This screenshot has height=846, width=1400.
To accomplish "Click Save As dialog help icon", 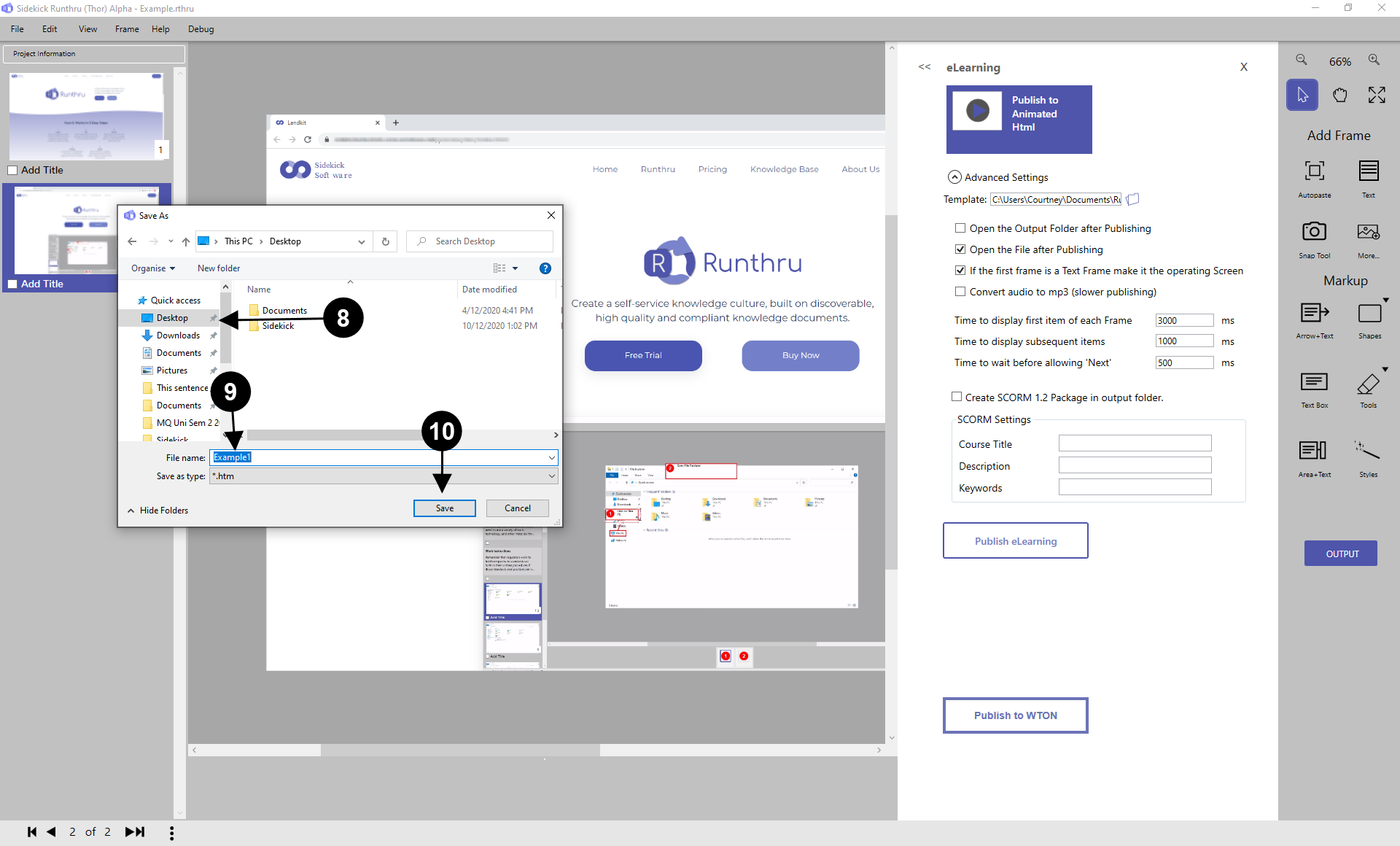I will [545, 268].
